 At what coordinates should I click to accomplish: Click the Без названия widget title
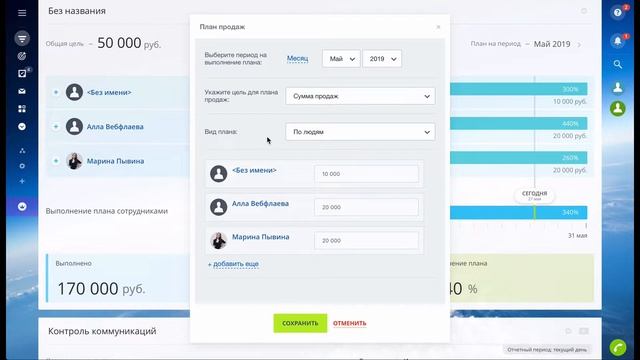coord(77,11)
